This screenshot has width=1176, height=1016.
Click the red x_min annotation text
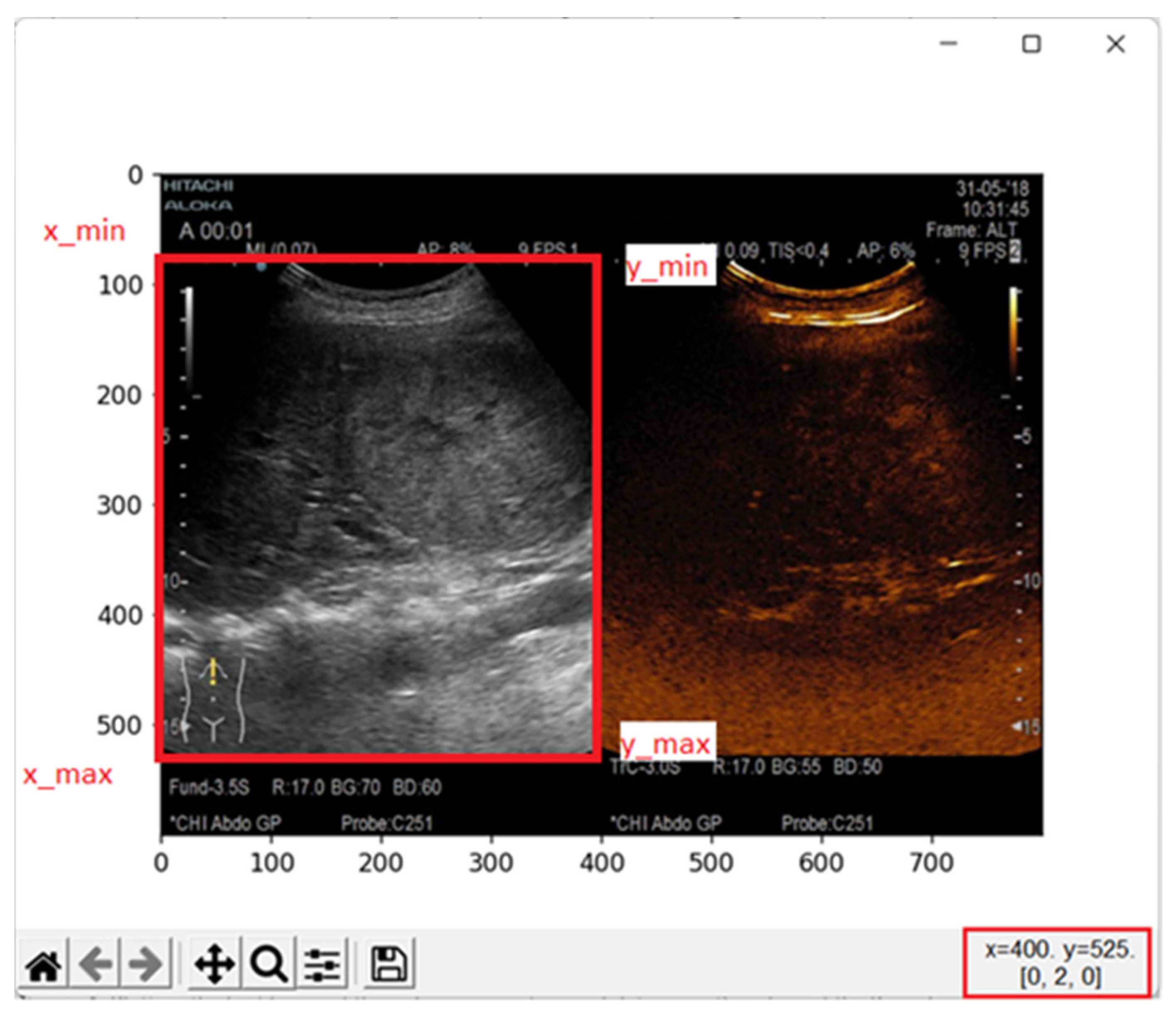point(84,231)
